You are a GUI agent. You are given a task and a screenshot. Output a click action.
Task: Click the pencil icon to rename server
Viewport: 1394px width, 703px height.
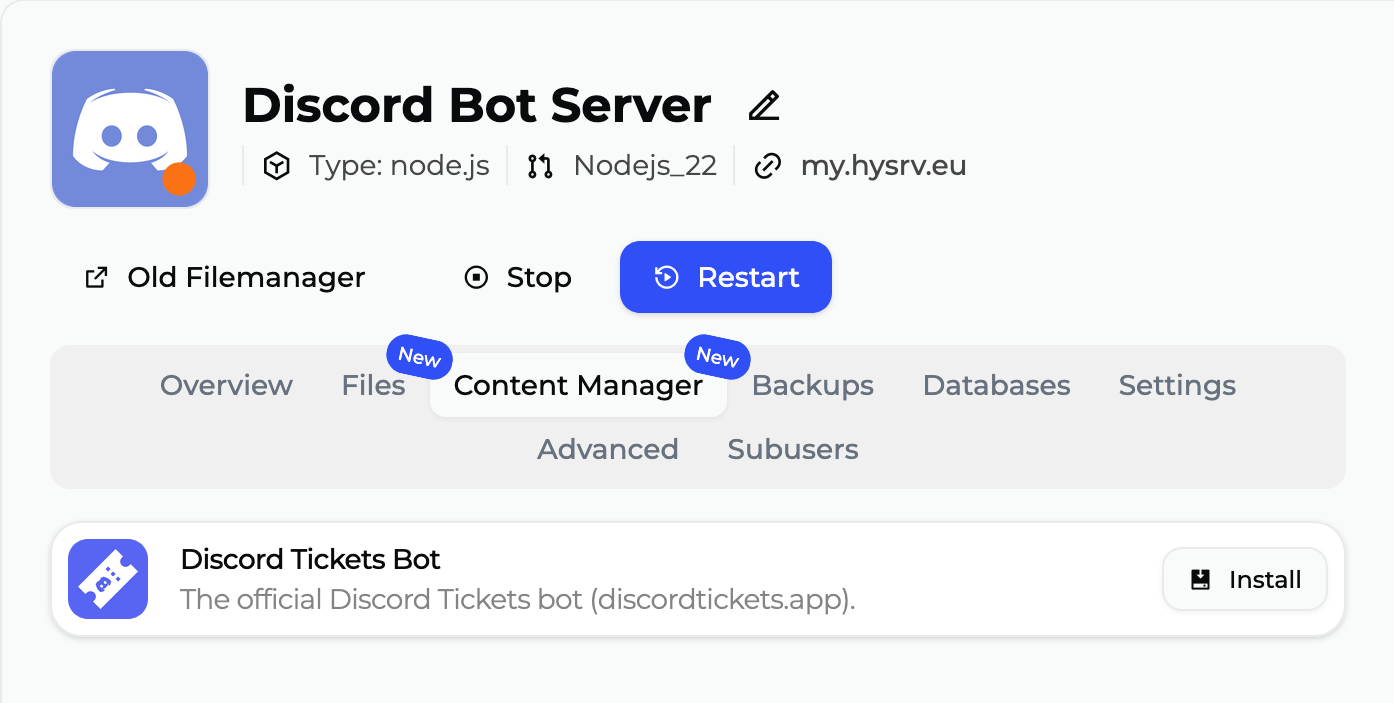764,105
